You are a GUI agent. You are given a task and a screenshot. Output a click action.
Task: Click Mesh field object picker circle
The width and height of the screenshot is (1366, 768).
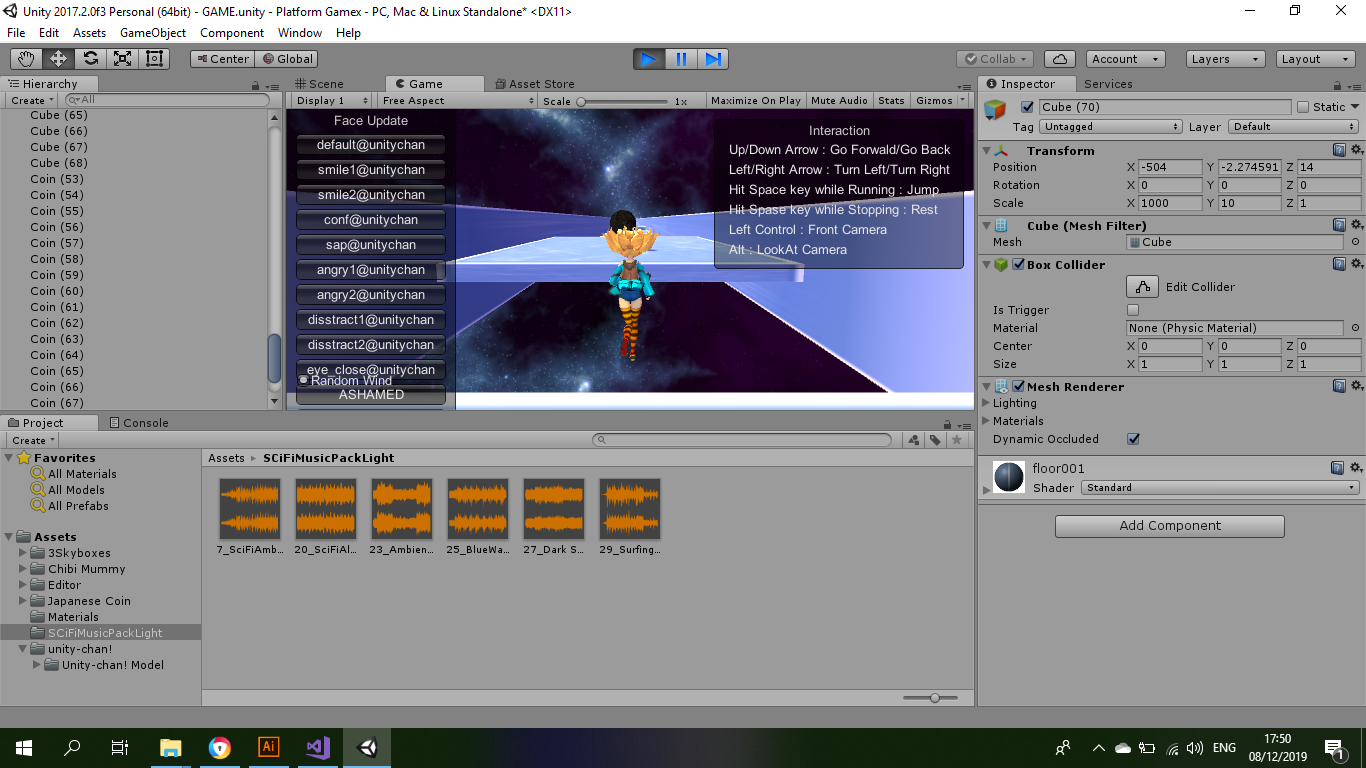[x=1355, y=242]
